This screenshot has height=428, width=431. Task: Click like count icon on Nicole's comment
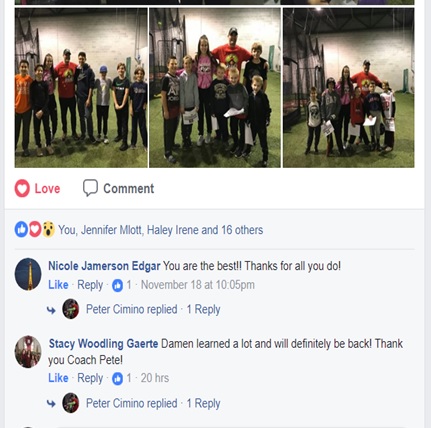(x=117, y=285)
